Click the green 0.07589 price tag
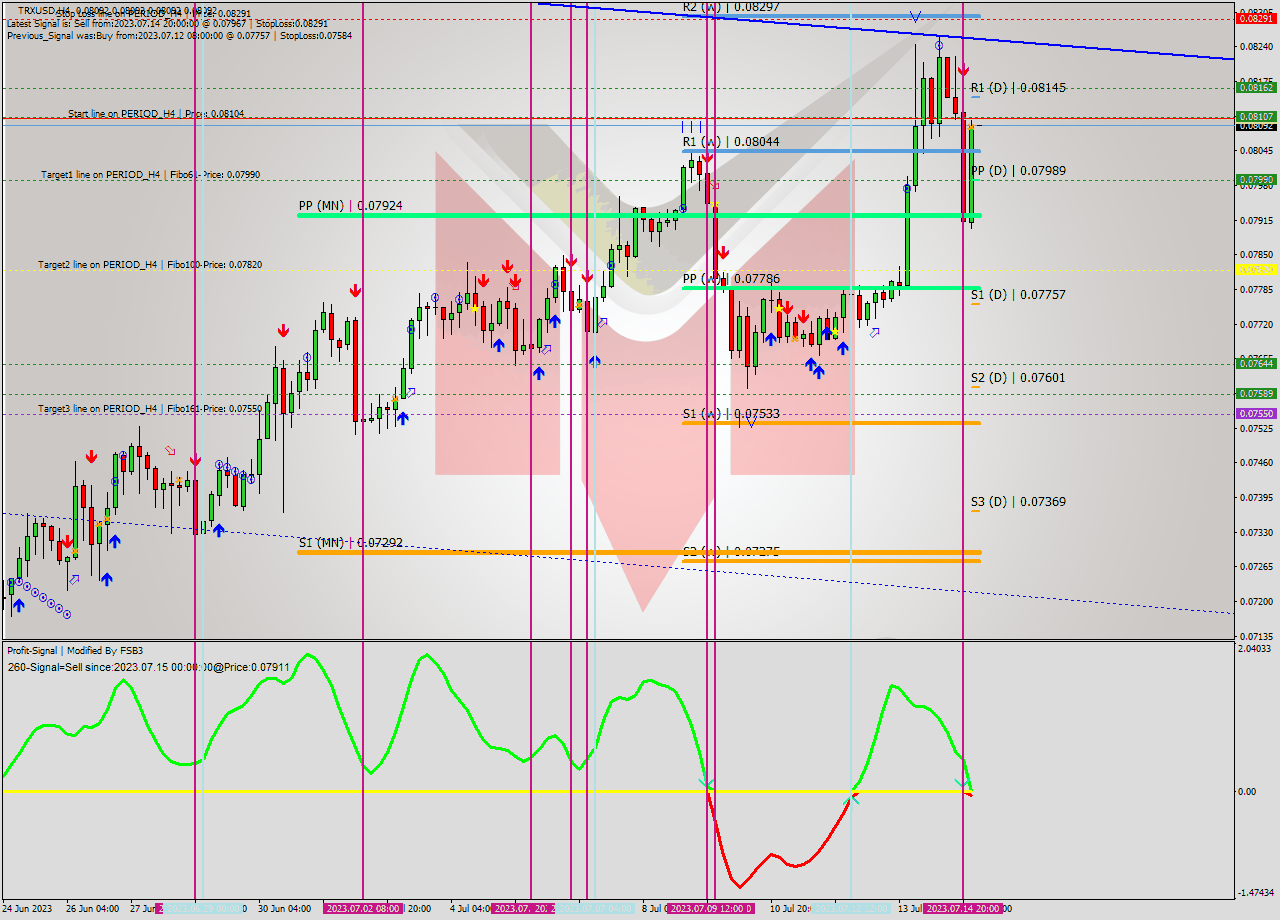Screen dimensions: 1280x920 point(1255,393)
